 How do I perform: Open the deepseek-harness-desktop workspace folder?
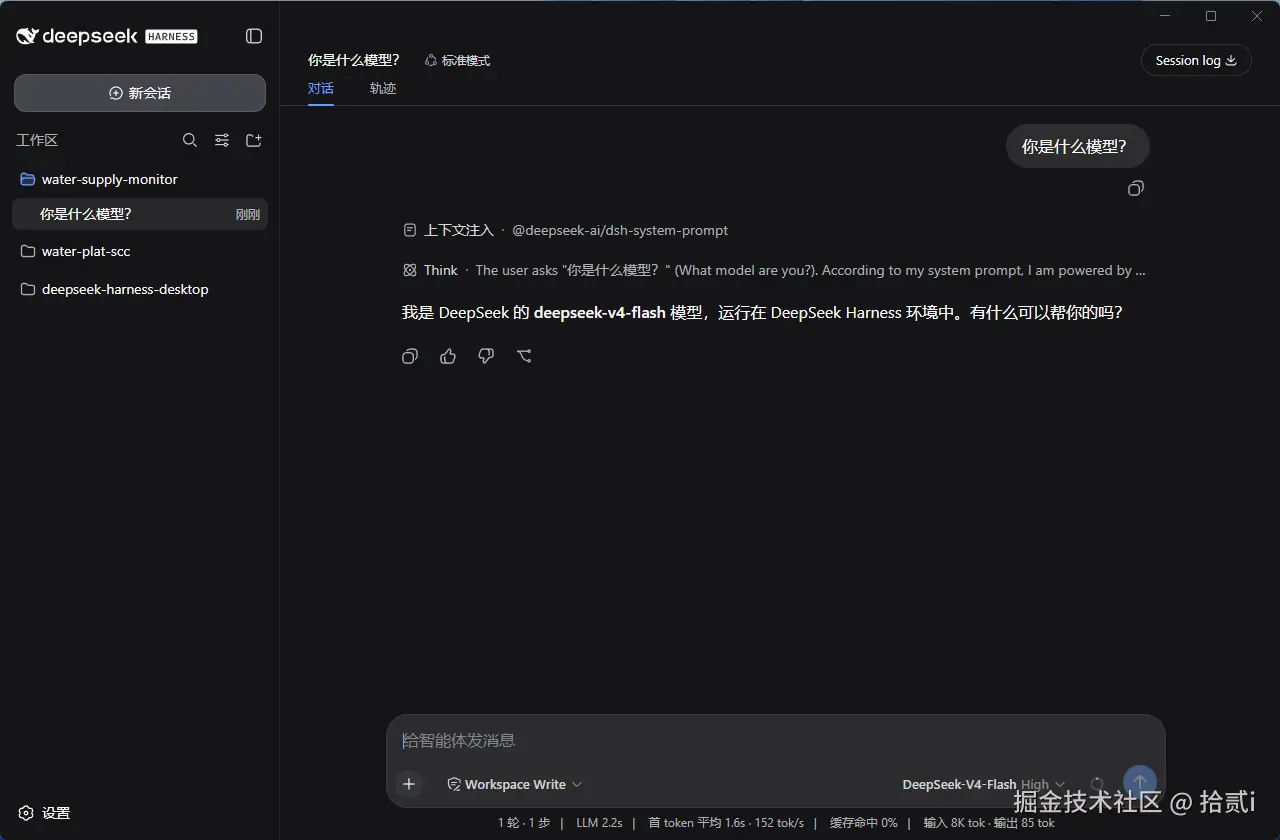pos(140,289)
